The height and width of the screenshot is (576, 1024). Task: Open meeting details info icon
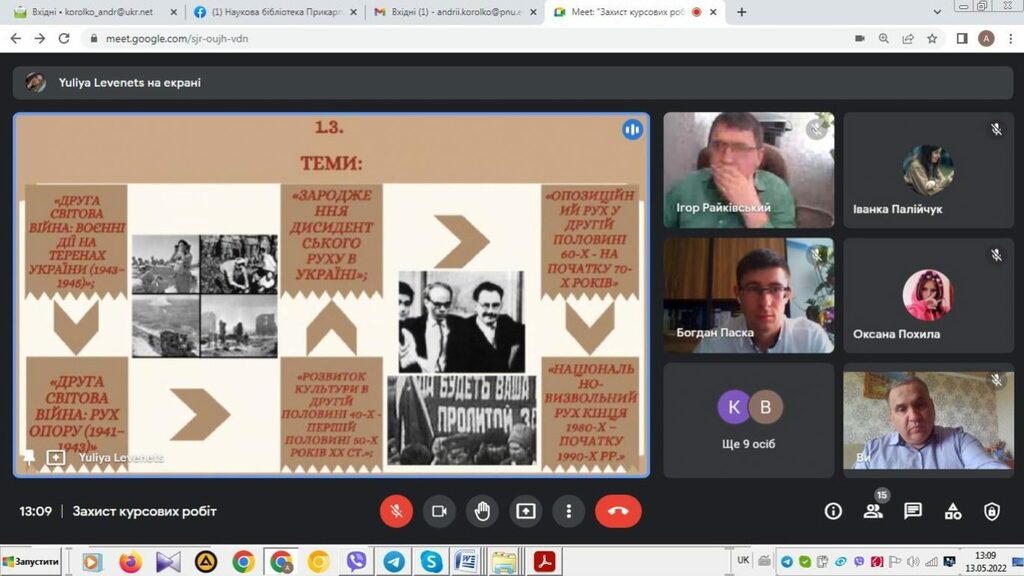833,511
